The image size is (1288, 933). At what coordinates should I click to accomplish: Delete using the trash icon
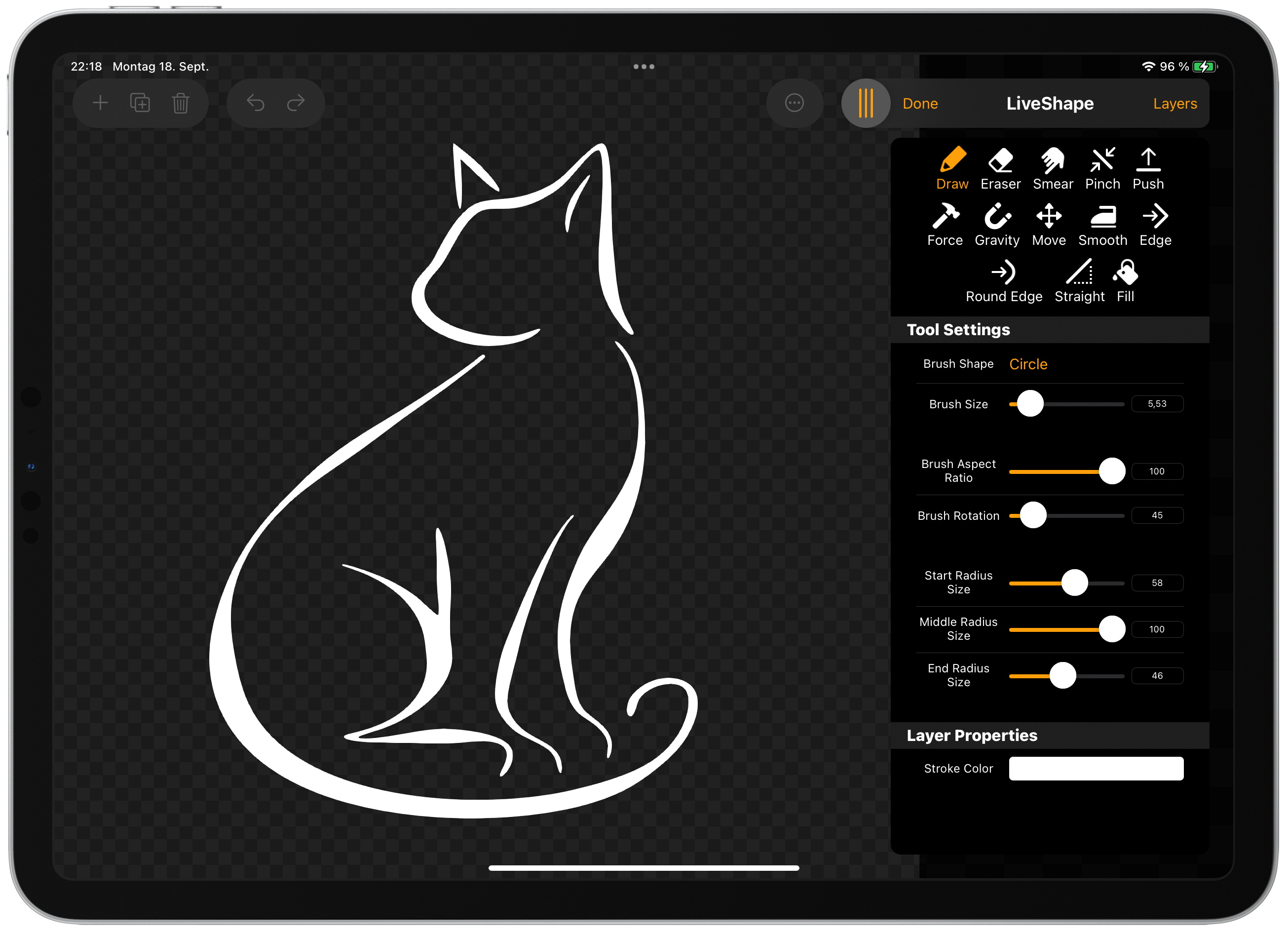pos(181,103)
